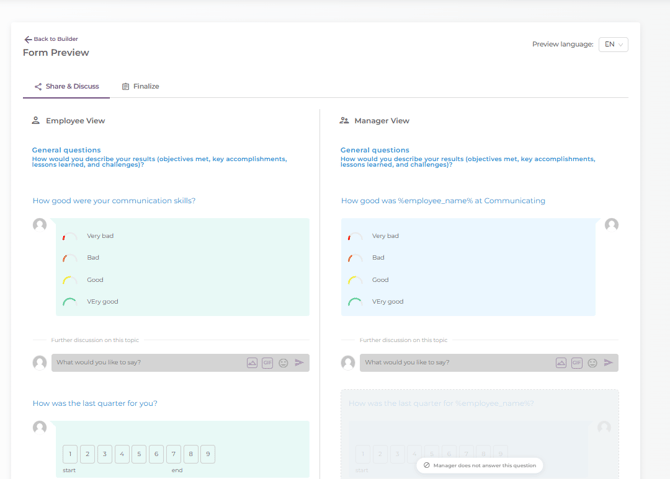Choose rating 5 on the employee scale
This screenshot has height=479, width=670.
pos(139,454)
